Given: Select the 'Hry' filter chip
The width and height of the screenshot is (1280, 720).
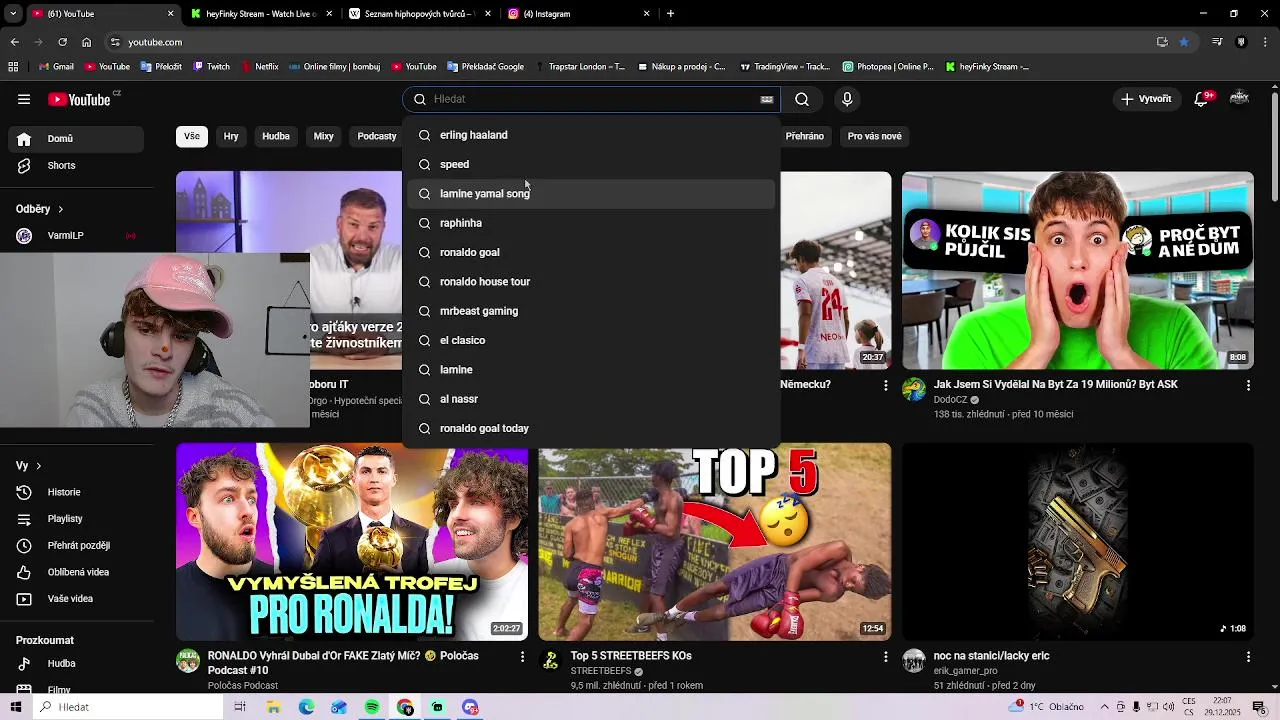Looking at the screenshot, I should point(231,136).
